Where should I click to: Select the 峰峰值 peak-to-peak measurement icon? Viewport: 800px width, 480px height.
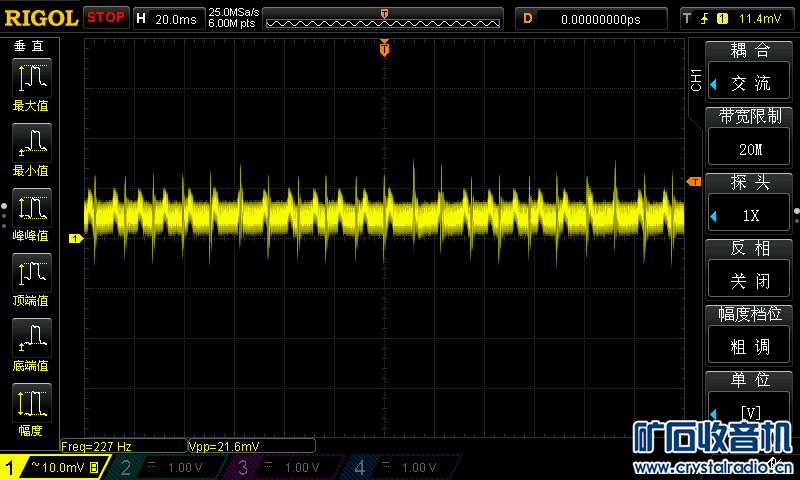pos(30,214)
